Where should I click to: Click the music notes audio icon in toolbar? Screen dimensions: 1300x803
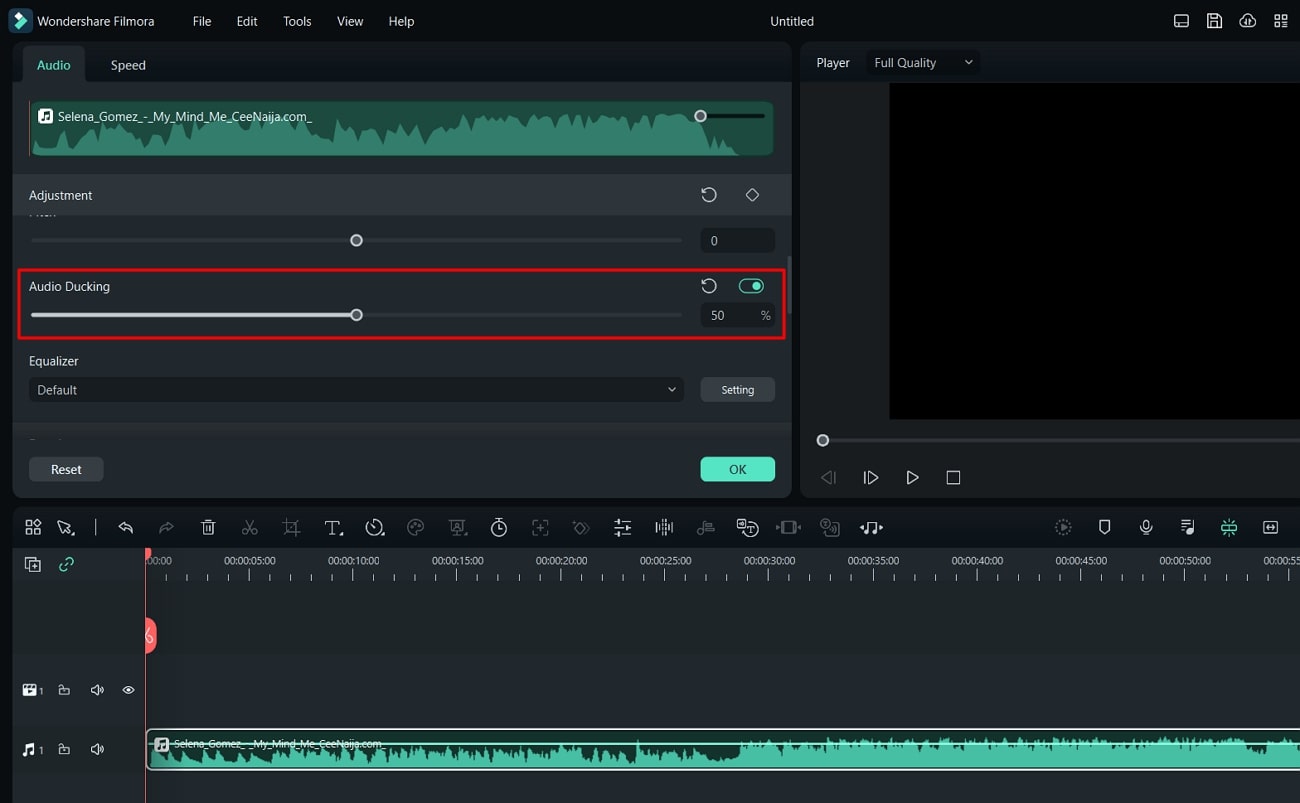tap(871, 527)
